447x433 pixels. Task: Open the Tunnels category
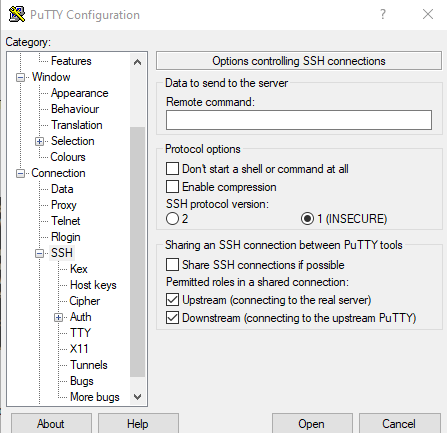(89, 365)
